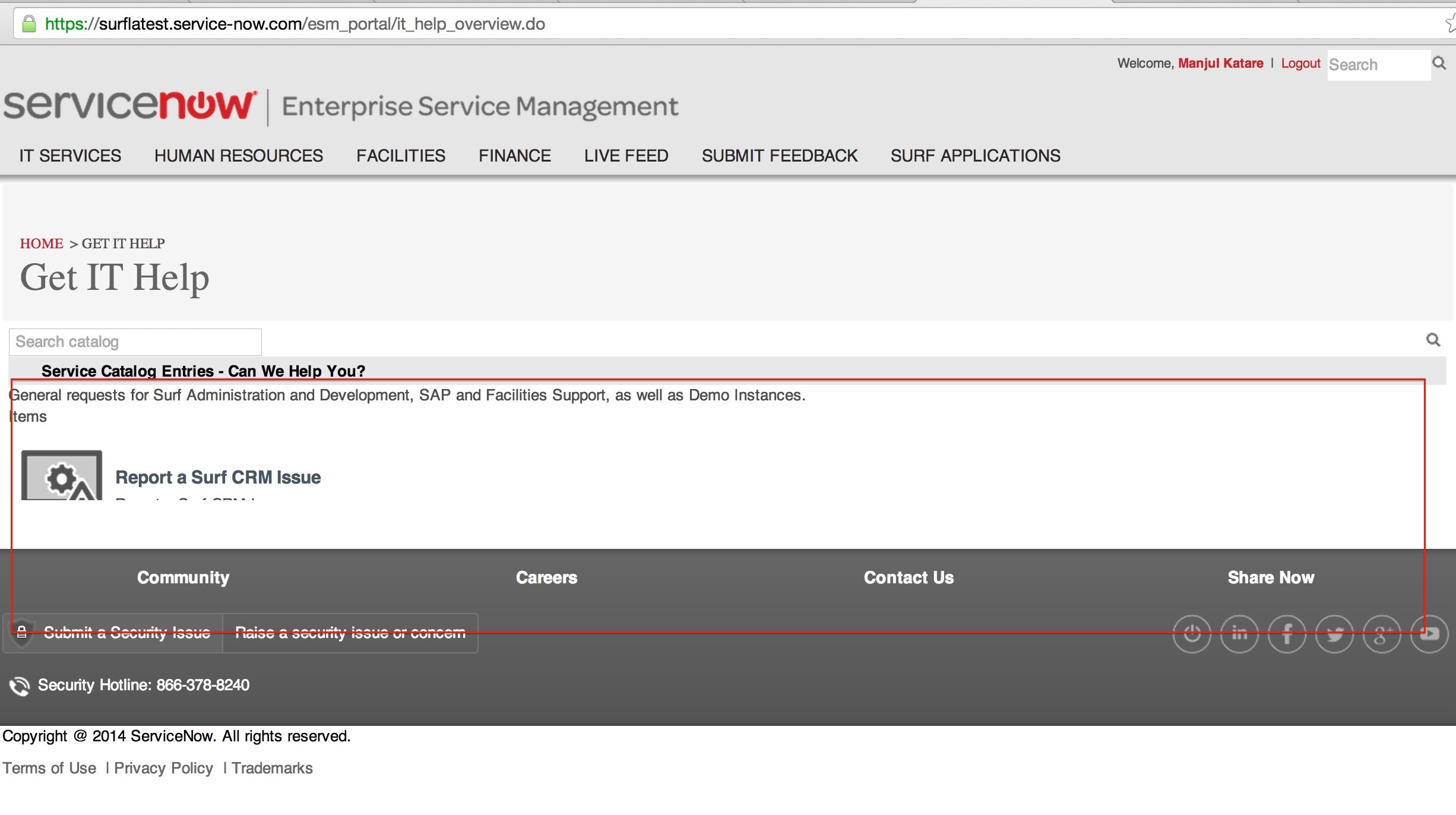Image resolution: width=1456 pixels, height=815 pixels.
Task: Open the Live Feed tab
Action: click(626, 156)
